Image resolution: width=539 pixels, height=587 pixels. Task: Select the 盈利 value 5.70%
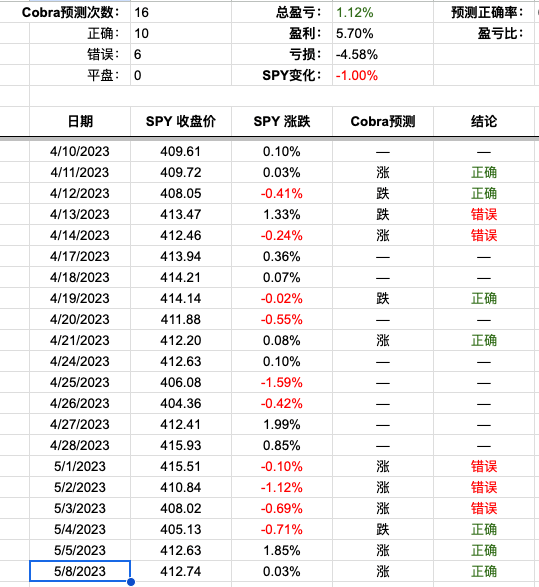pyautogui.click(x=383, y=33)
